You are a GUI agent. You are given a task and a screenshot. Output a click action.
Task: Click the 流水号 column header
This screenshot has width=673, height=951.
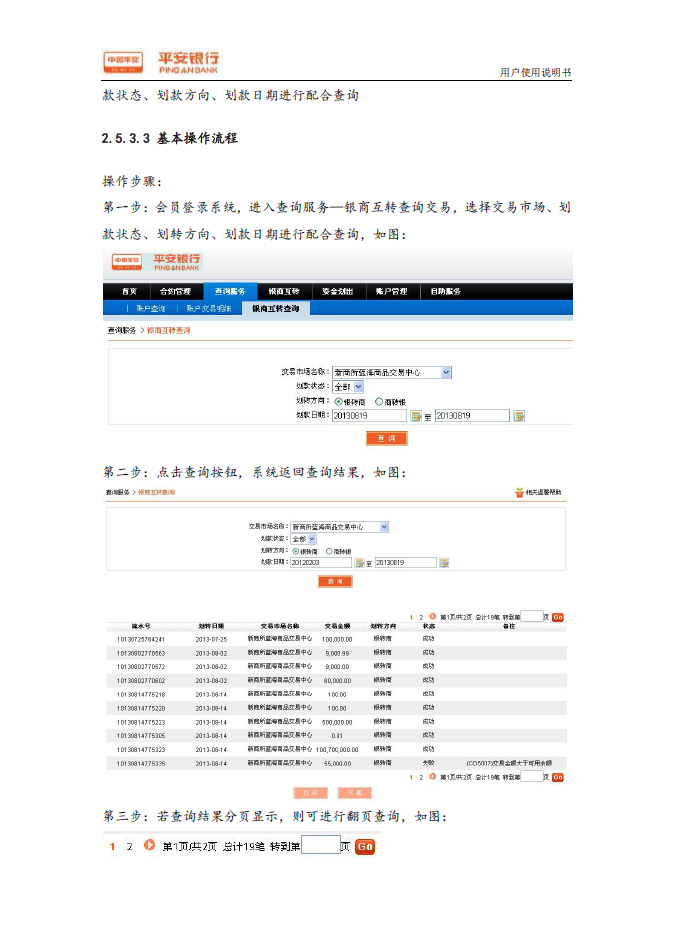(x=141, y=626)
